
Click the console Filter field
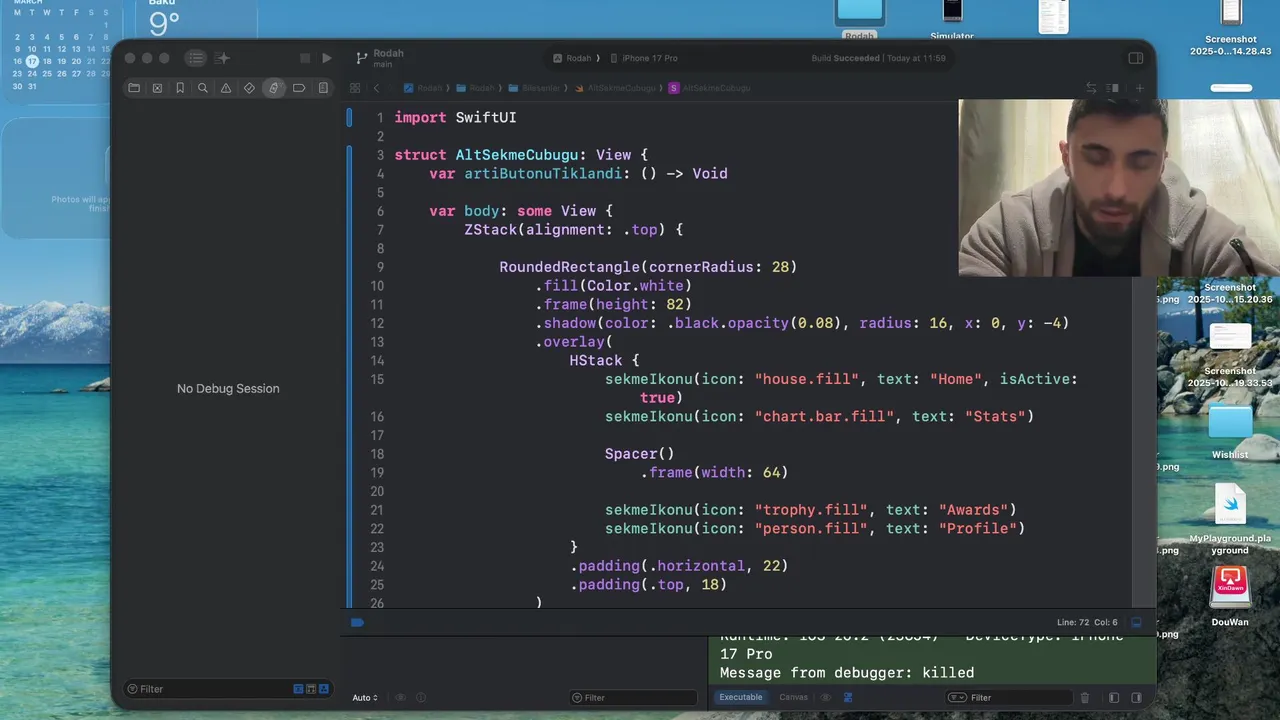1008,698
